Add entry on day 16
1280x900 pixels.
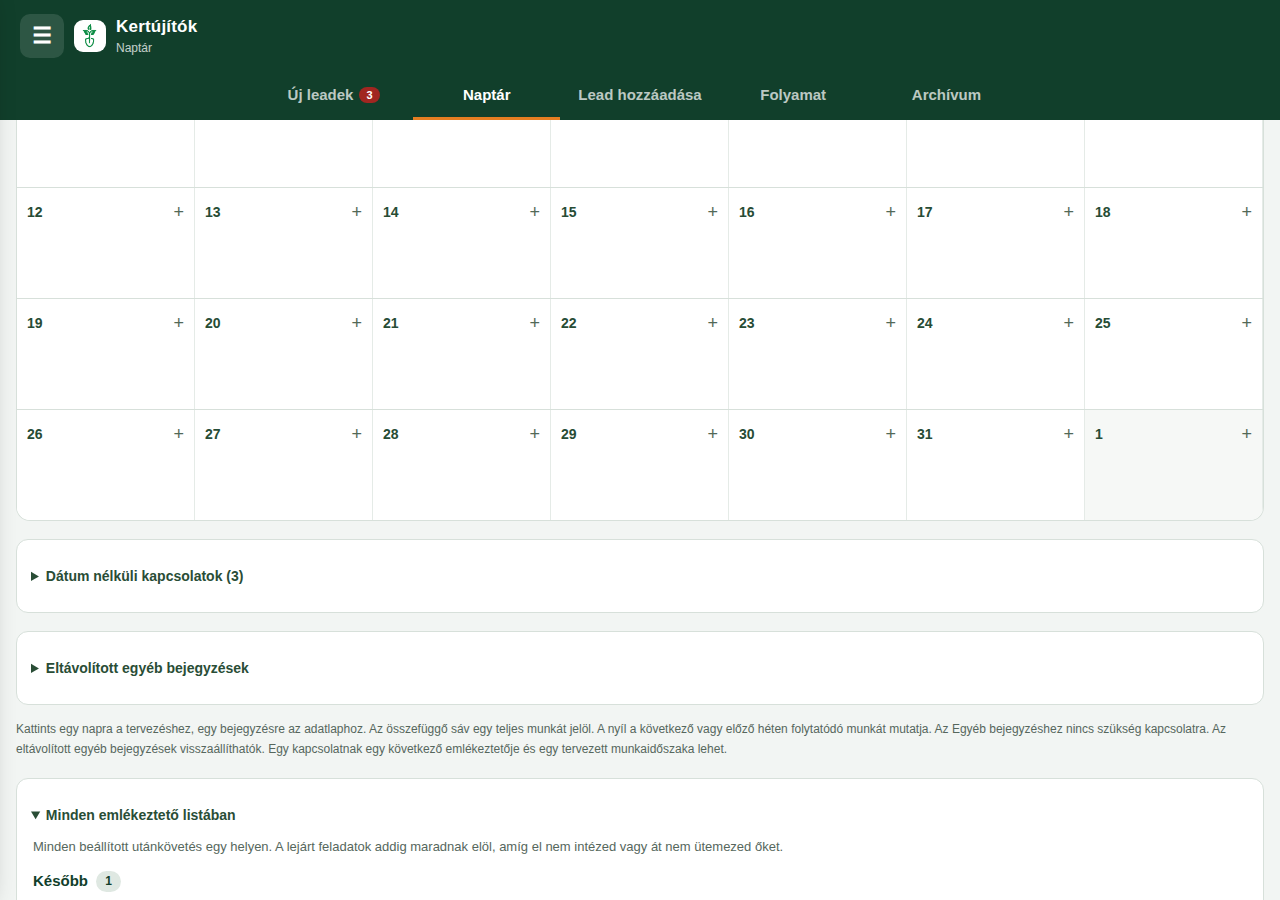tap(891, 212)
